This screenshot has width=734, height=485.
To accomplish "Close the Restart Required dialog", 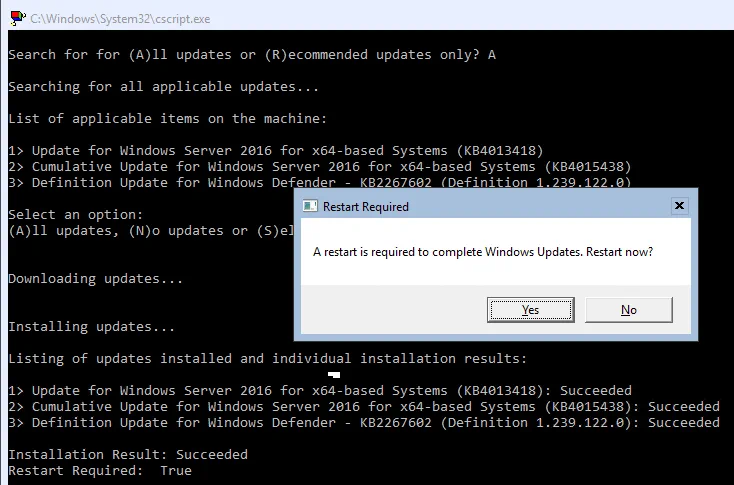I will click(x=679, y=206).
